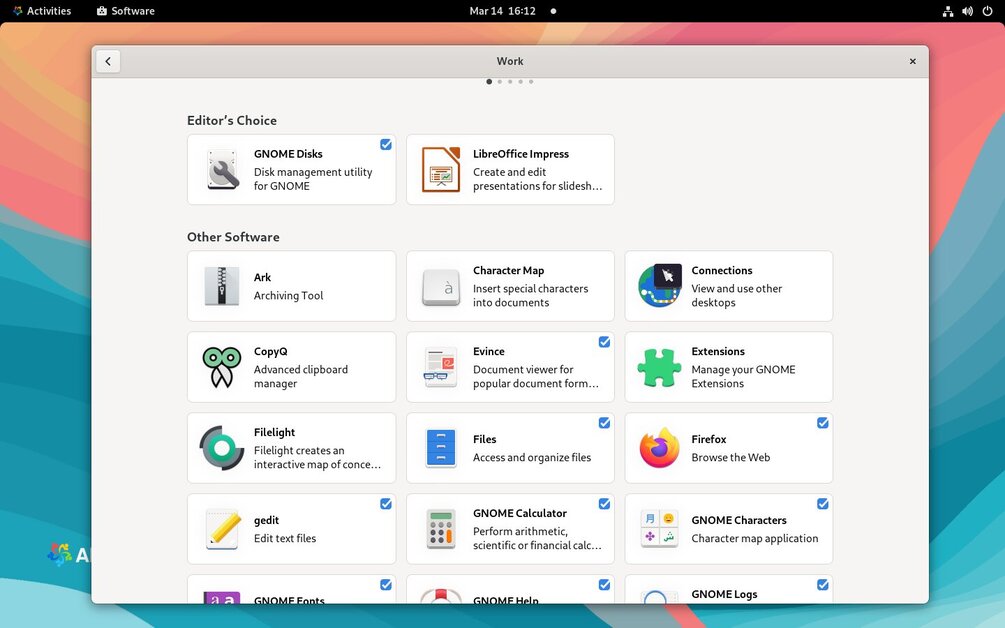1005x628 pixels.
Task: Select 'View and use other desktops' text
Action: [737, 295]
